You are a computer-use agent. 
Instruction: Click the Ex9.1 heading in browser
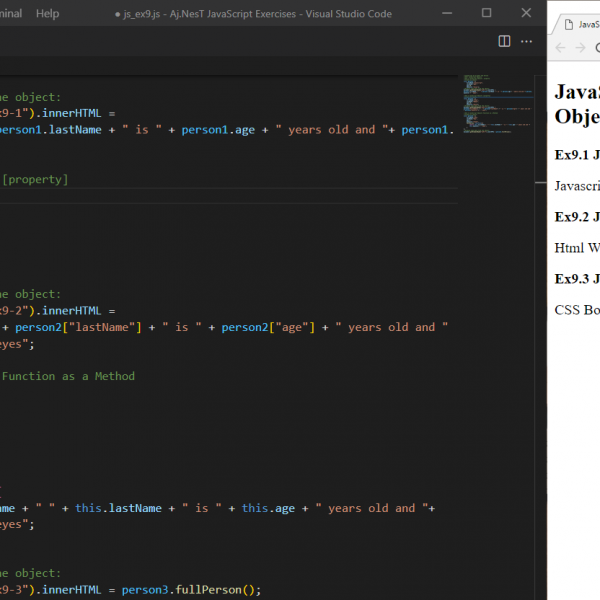[576, 155]
